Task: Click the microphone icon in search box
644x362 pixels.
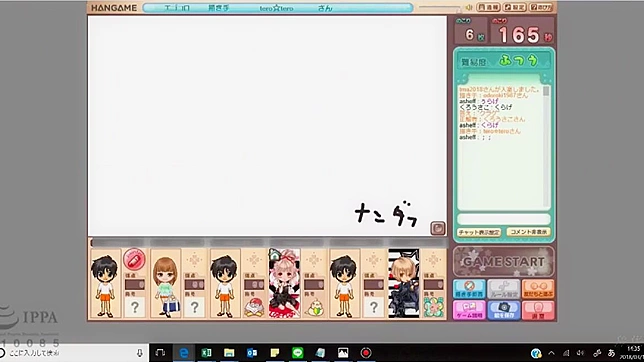Action: click(140, 353)
